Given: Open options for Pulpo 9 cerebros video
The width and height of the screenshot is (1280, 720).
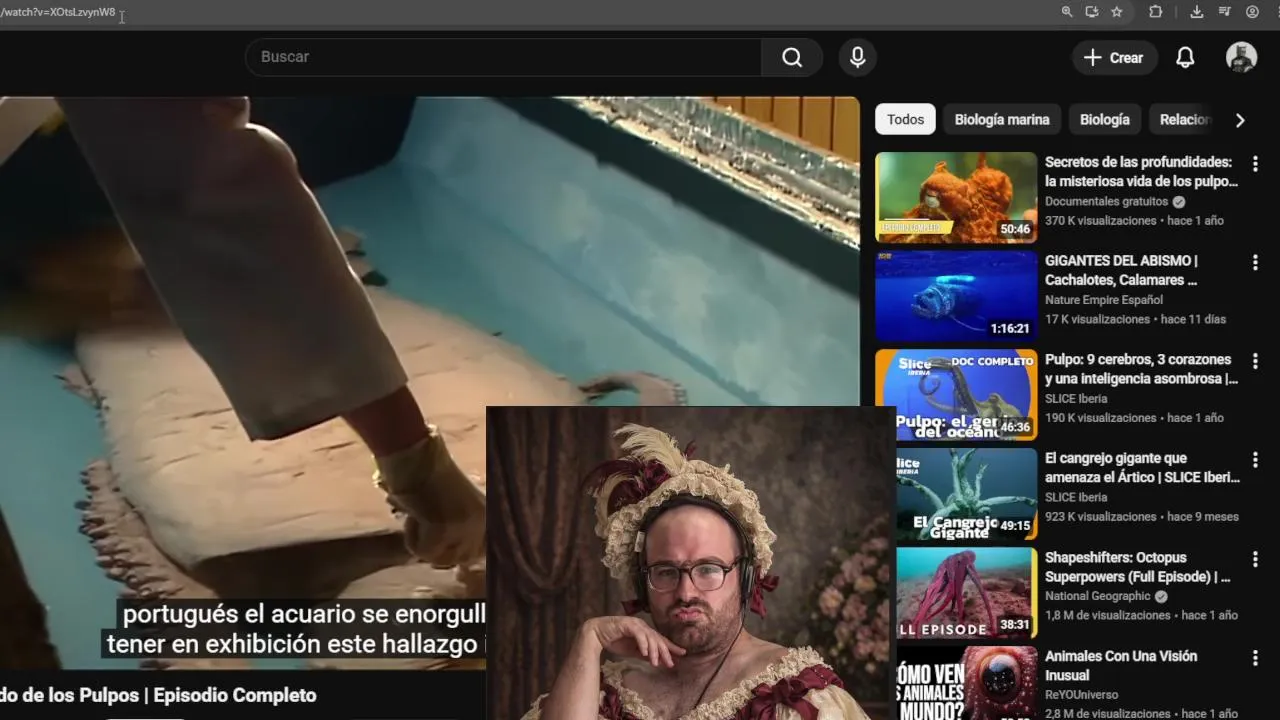Looking at the screenshot, I should coord(1255,362).
